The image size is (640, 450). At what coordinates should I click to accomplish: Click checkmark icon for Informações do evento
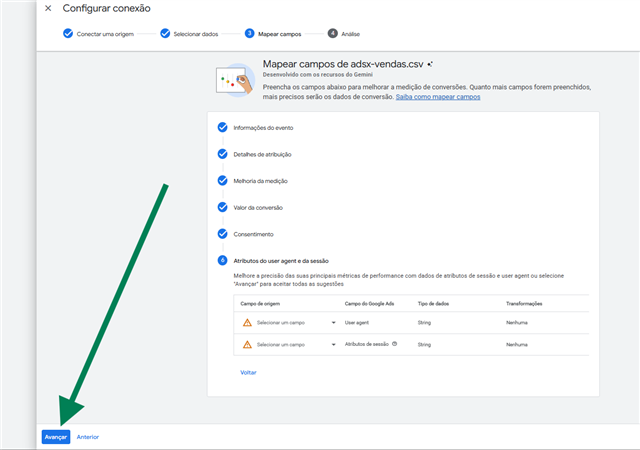click(x=222, y=127)
